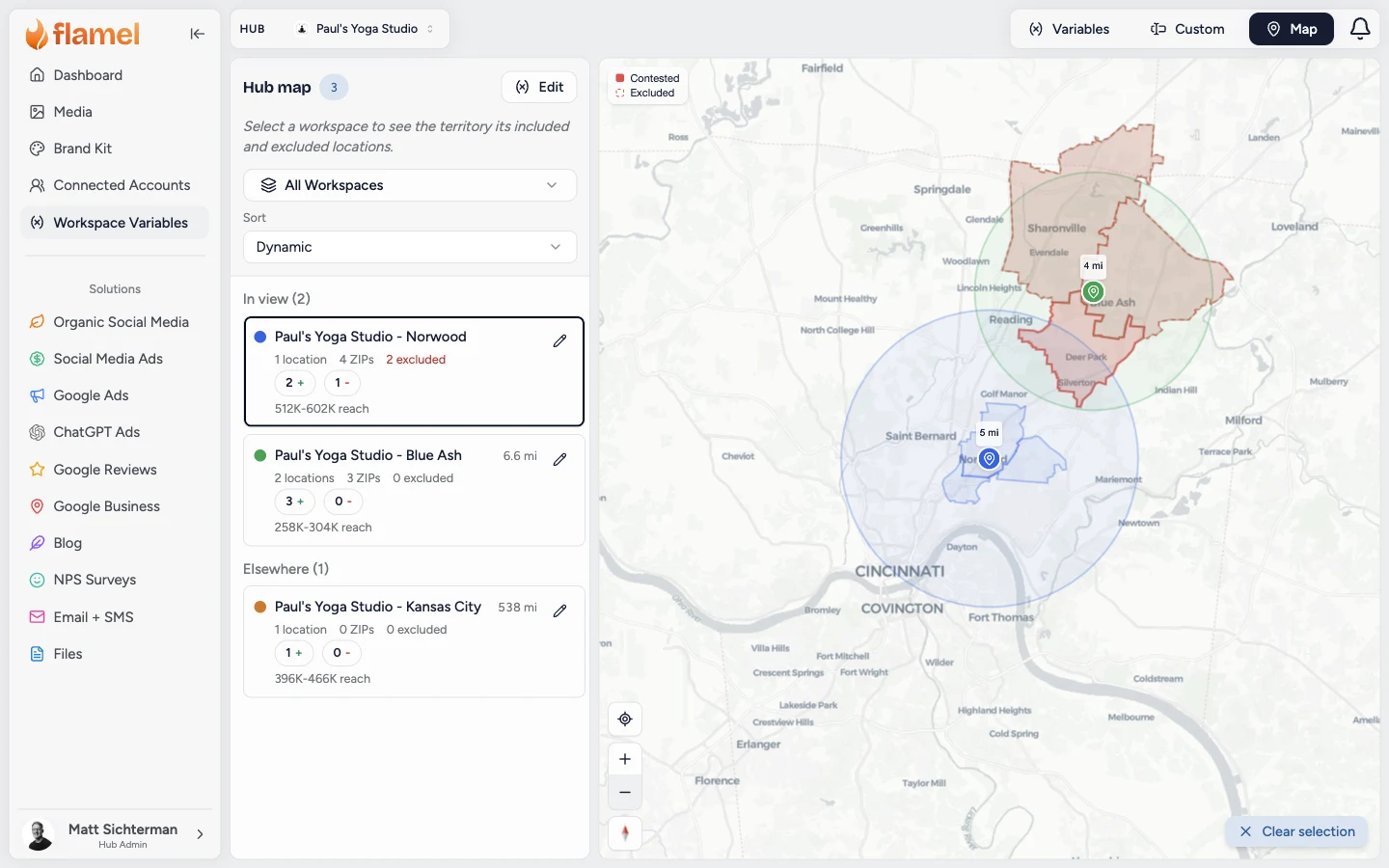Recenter map with the locate icon
1389x868 pixels.
click(x=625, y=719)
